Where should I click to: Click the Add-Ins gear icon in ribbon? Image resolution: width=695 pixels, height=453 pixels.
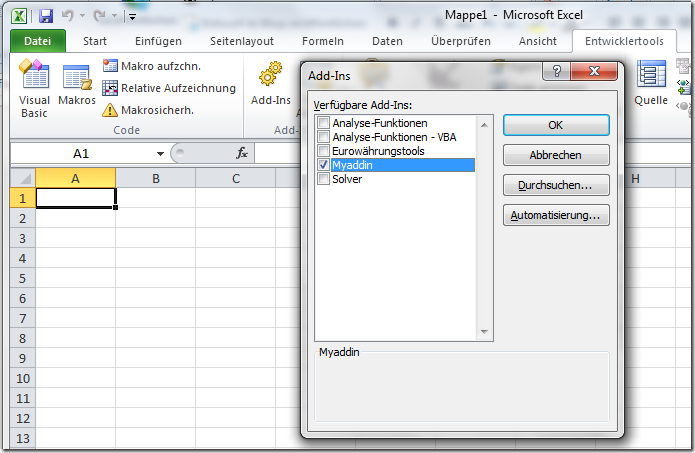tap(271, 74)
